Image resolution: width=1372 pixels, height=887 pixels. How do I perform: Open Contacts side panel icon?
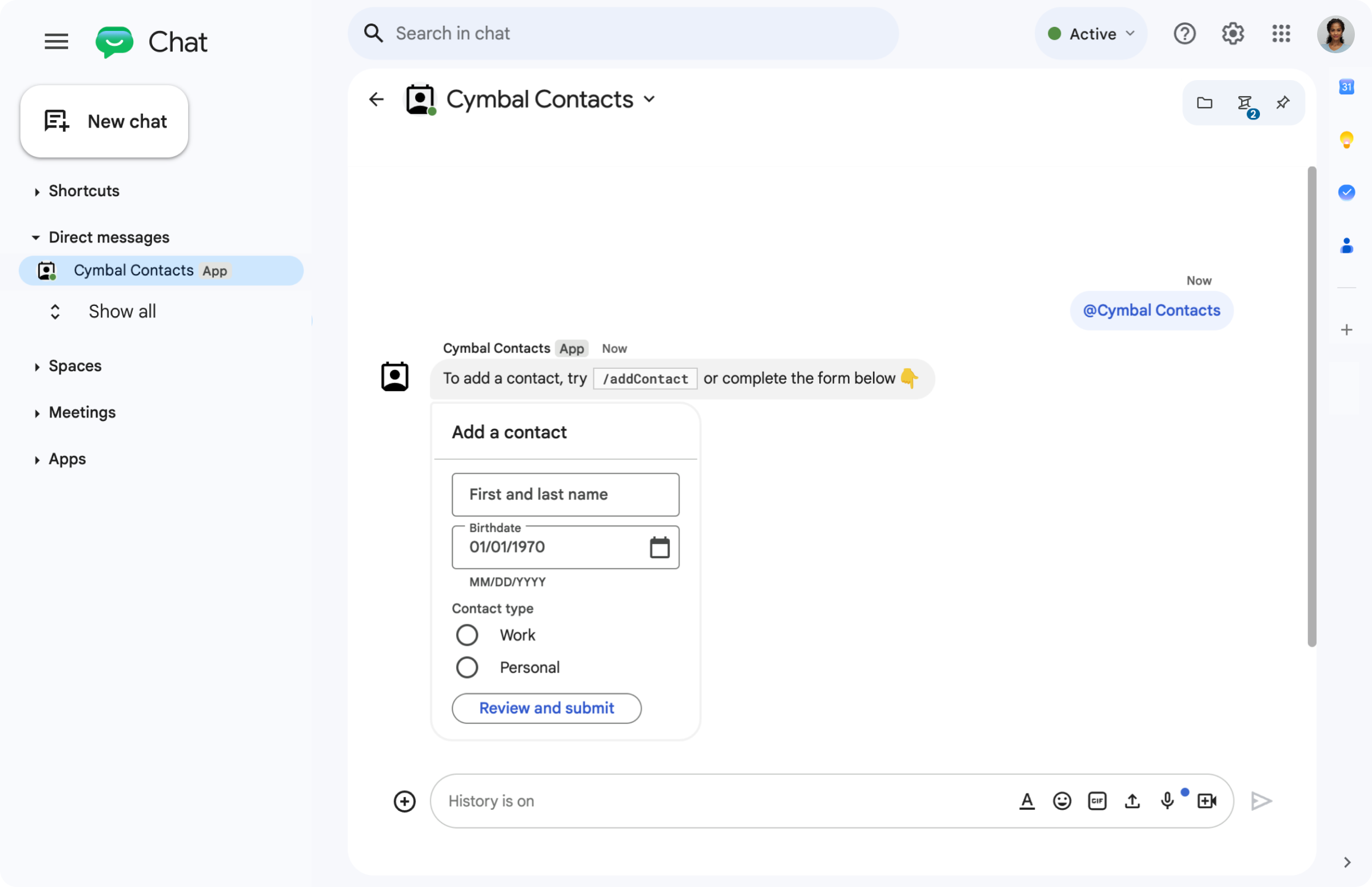pyautogui.click(x=1346, y=245)
